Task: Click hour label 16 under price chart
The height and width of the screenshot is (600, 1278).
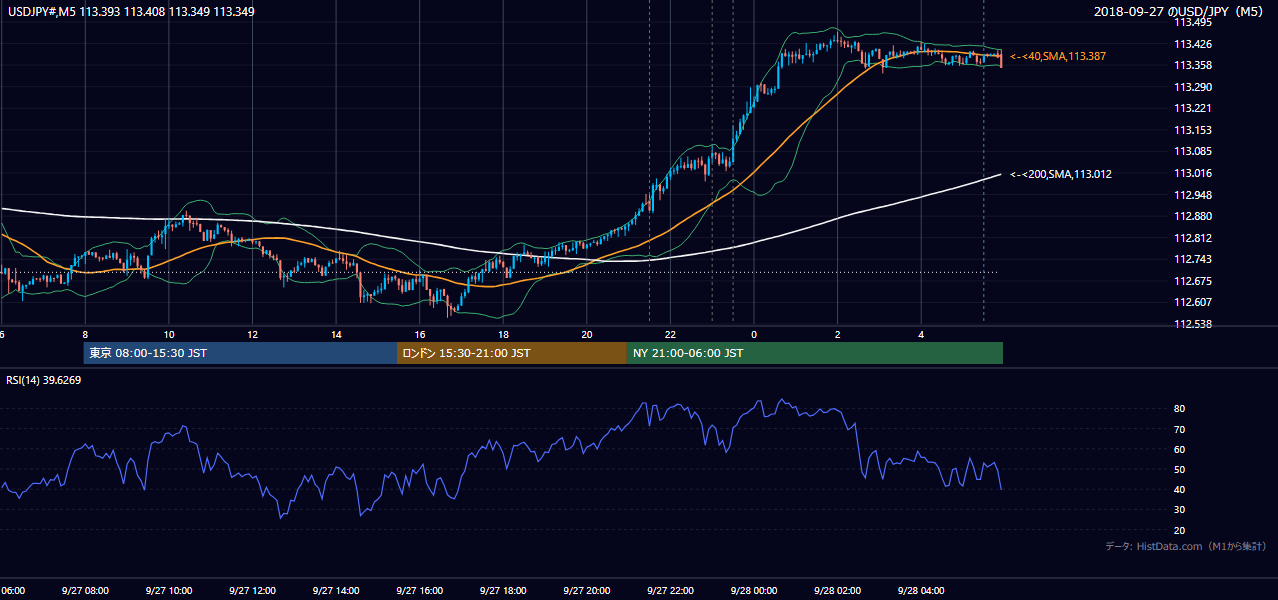Action: [420, 335]
